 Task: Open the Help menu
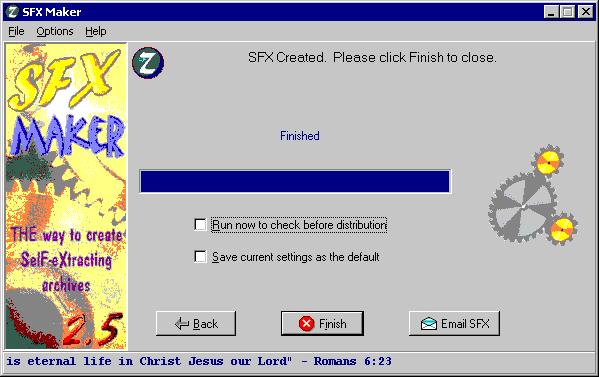[x=96, y=31]
